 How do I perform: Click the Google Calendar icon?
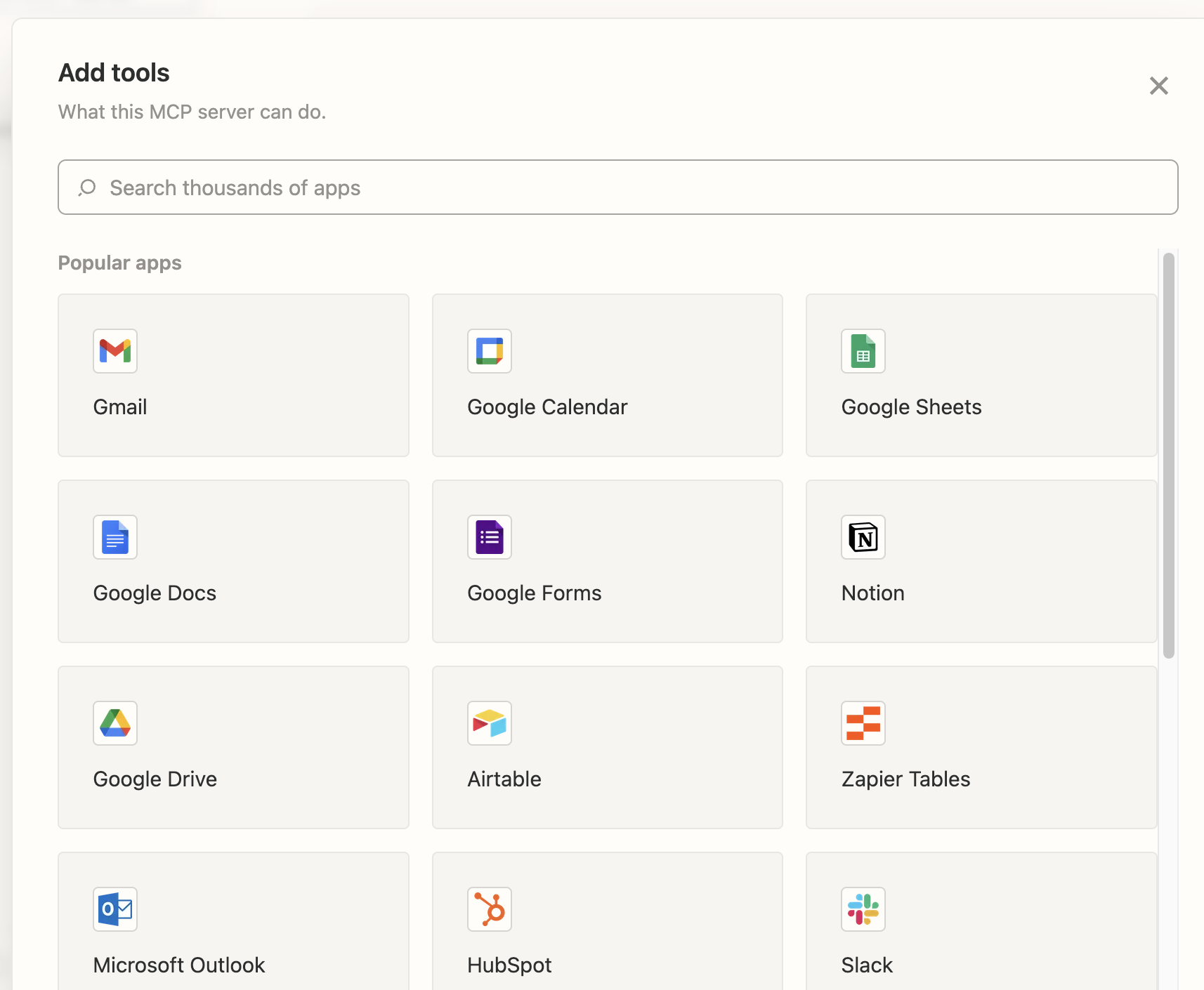490,351
